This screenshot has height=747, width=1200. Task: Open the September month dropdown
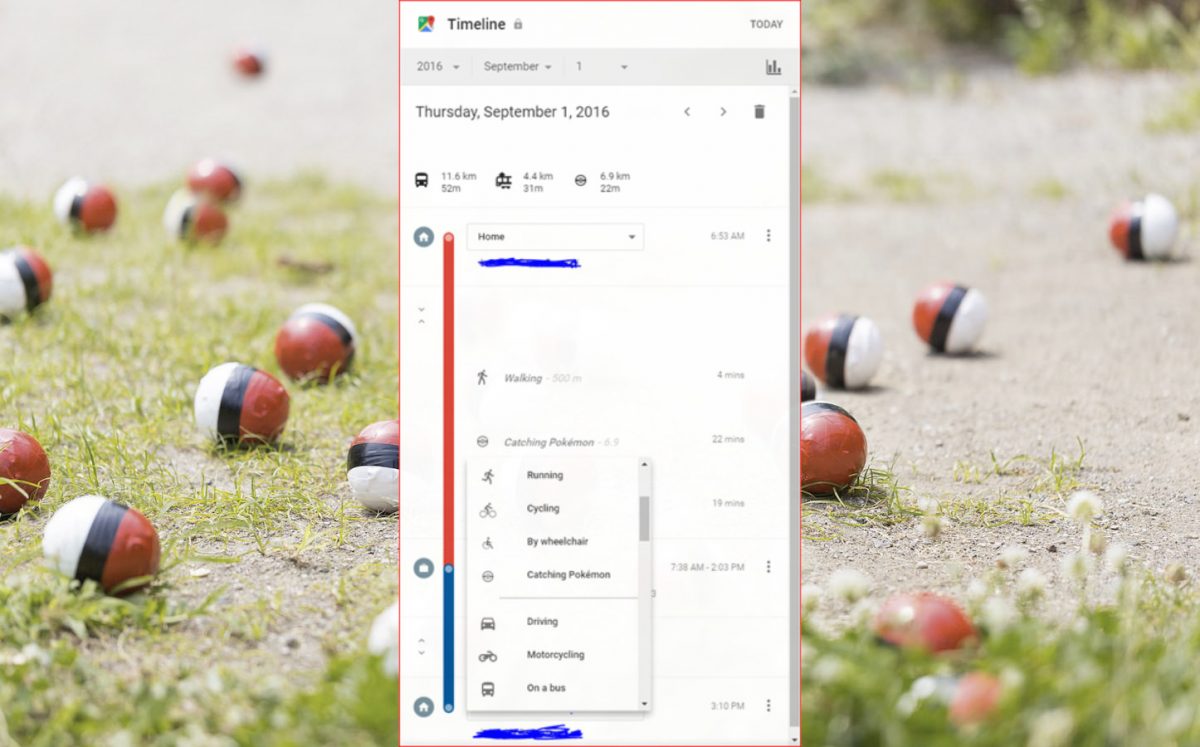click(517, 67)
